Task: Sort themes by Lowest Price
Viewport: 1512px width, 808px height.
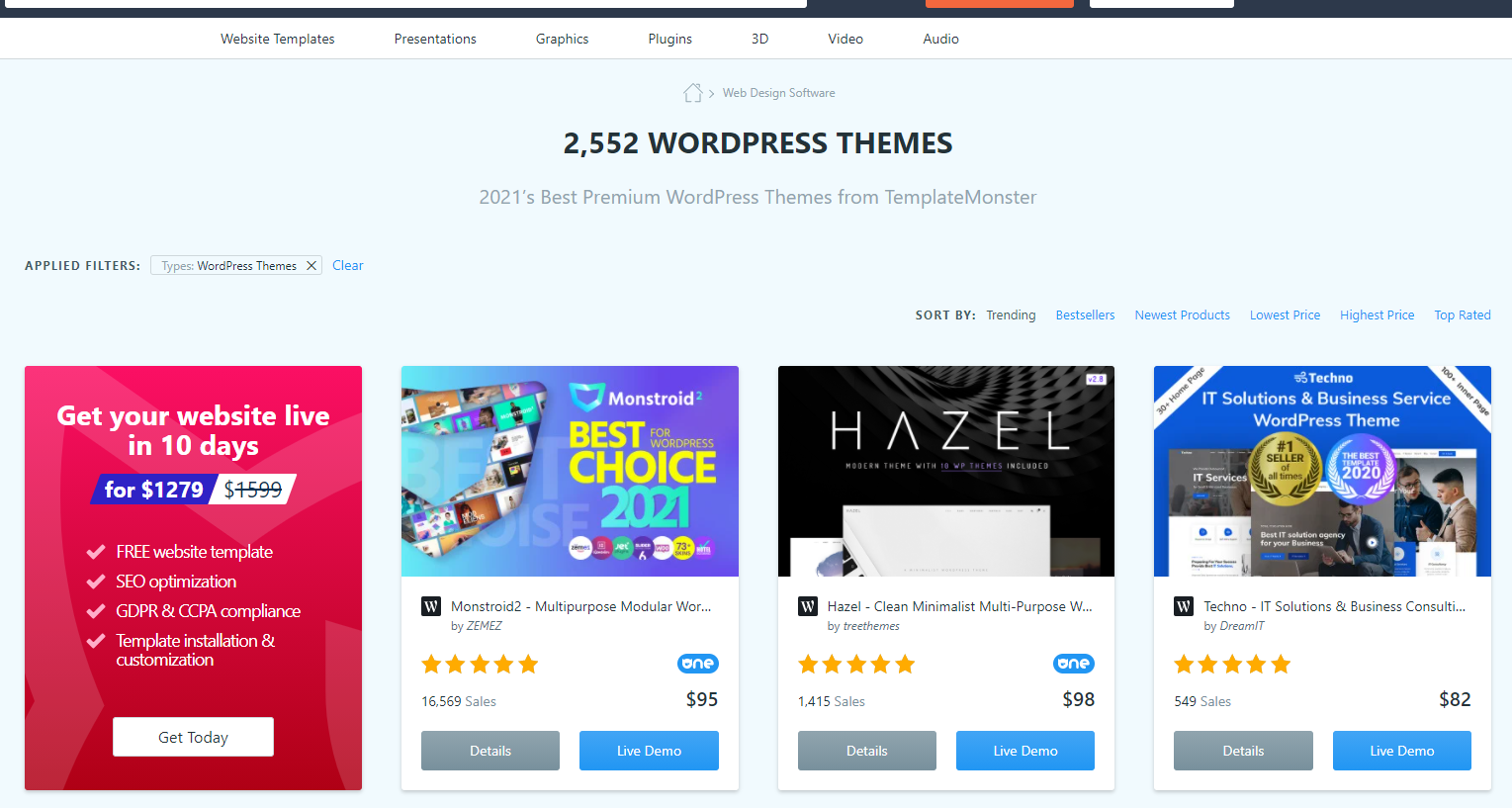Action: (1285, 315)
